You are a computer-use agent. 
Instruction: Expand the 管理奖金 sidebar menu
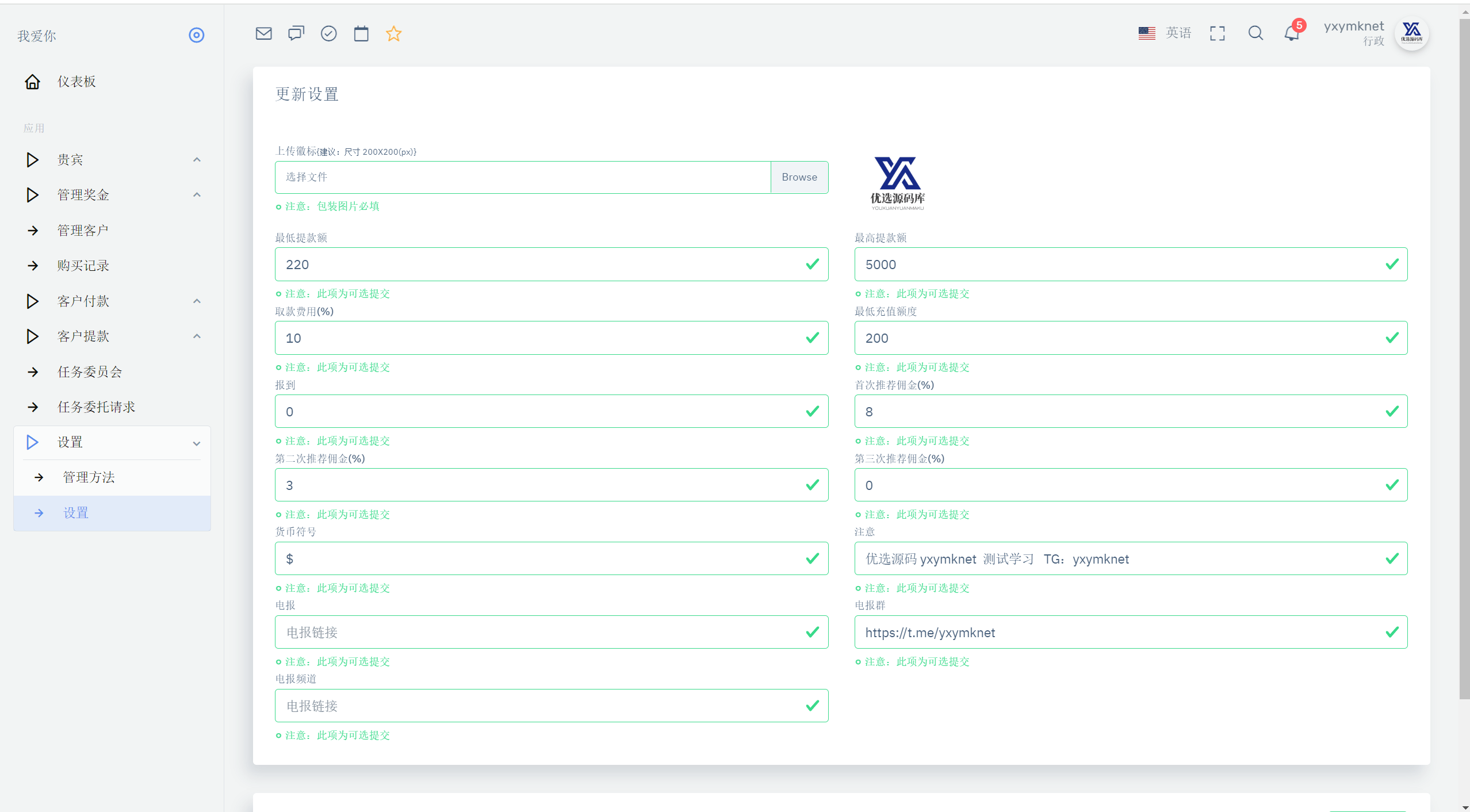coord(112,195)
